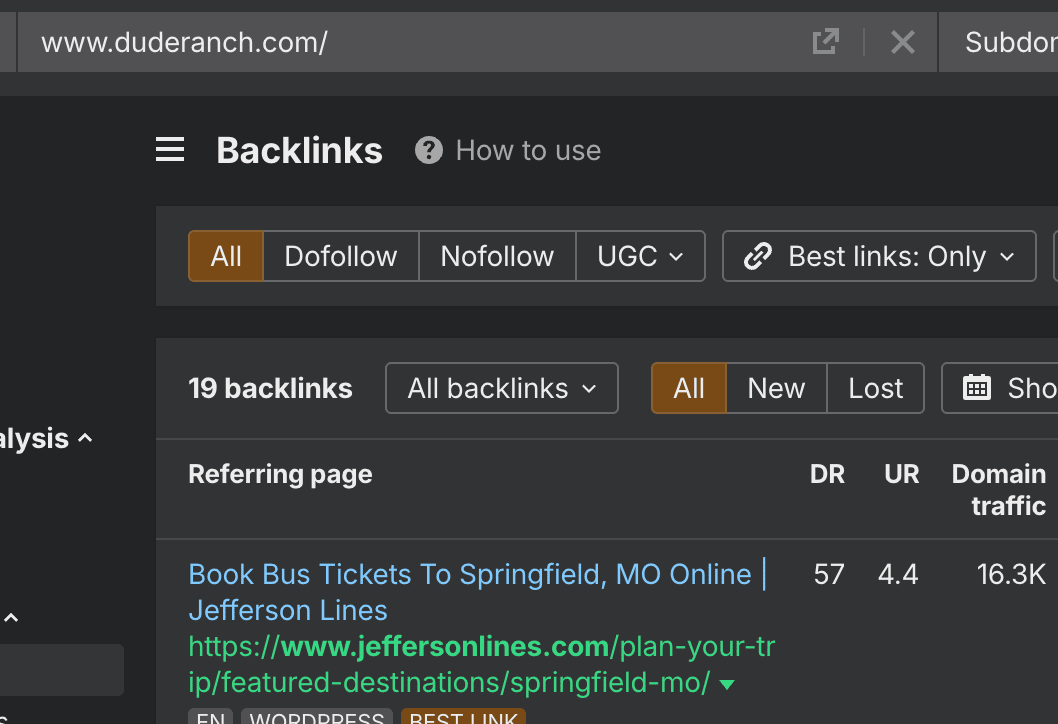Open the hamburger menu beside Backlinks
The width and height of the screenshot is (1058, 724).
170,151
